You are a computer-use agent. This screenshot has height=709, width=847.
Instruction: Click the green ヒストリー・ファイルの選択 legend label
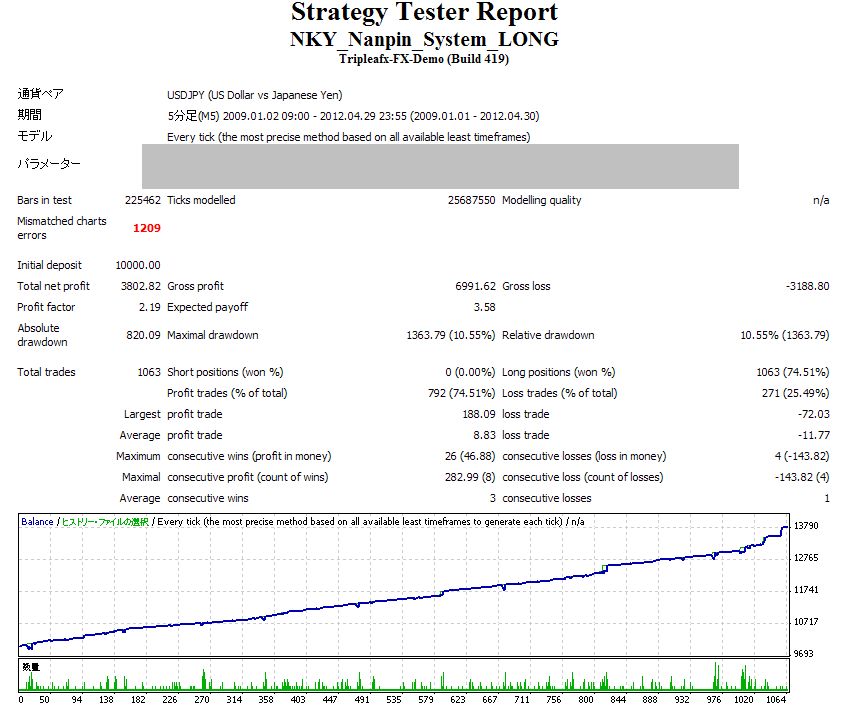coord(105,522)
